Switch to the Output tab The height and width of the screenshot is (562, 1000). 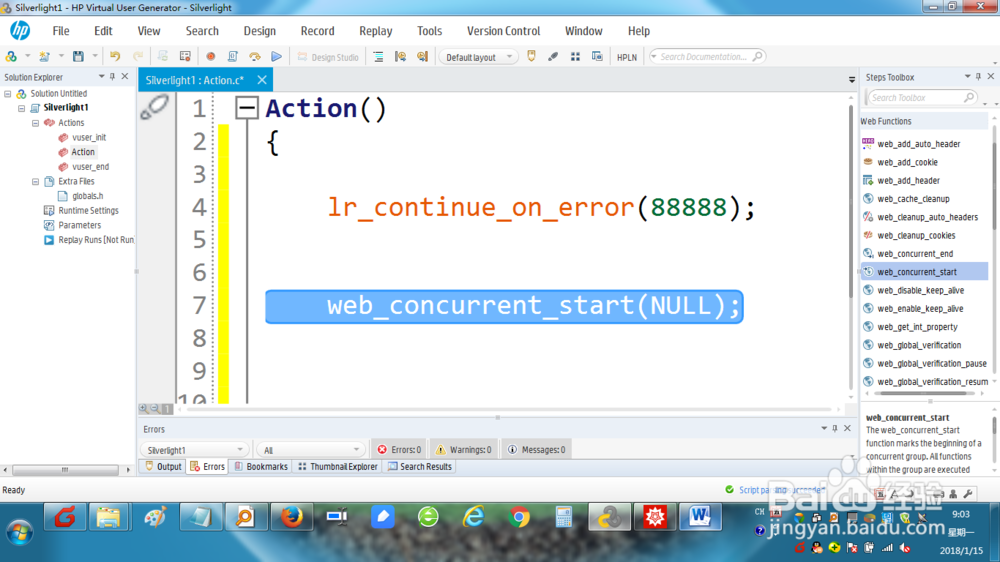[163, 467]
